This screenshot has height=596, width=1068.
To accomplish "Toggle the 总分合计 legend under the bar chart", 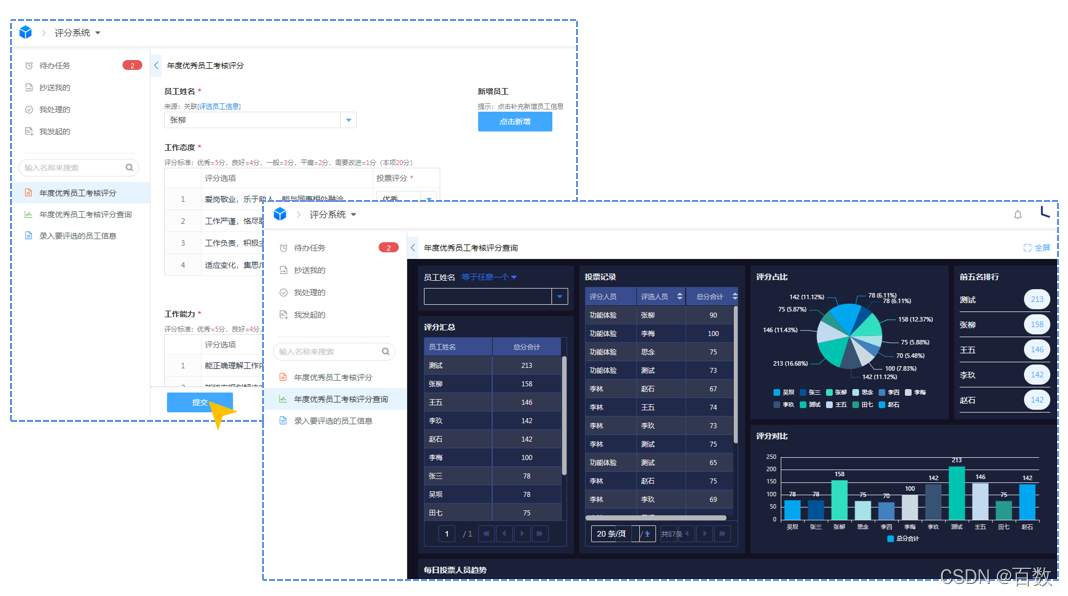I will point(903,539).
